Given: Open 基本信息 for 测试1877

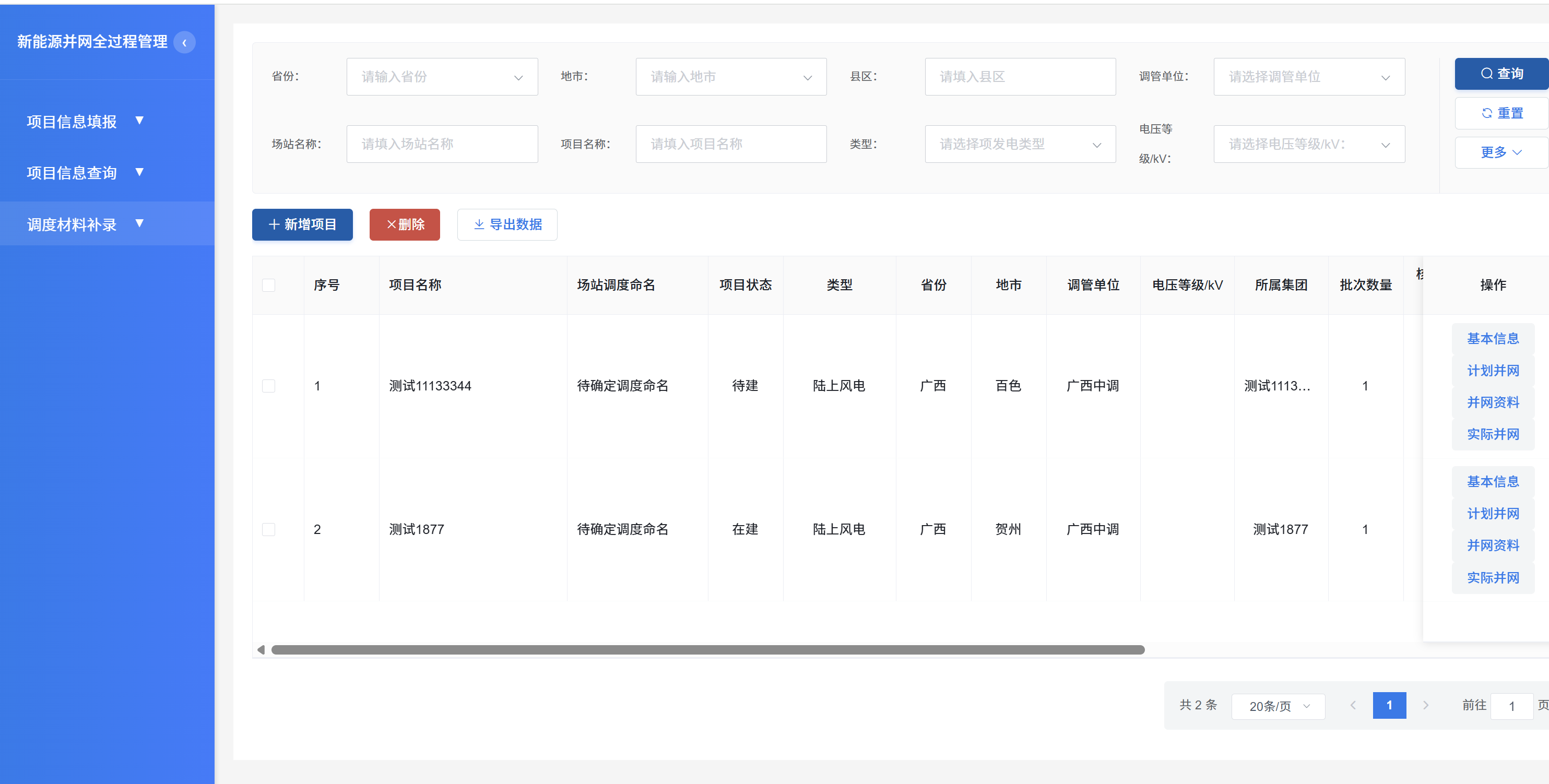Looking at the screenshot, I should (x=1493, y=482).
